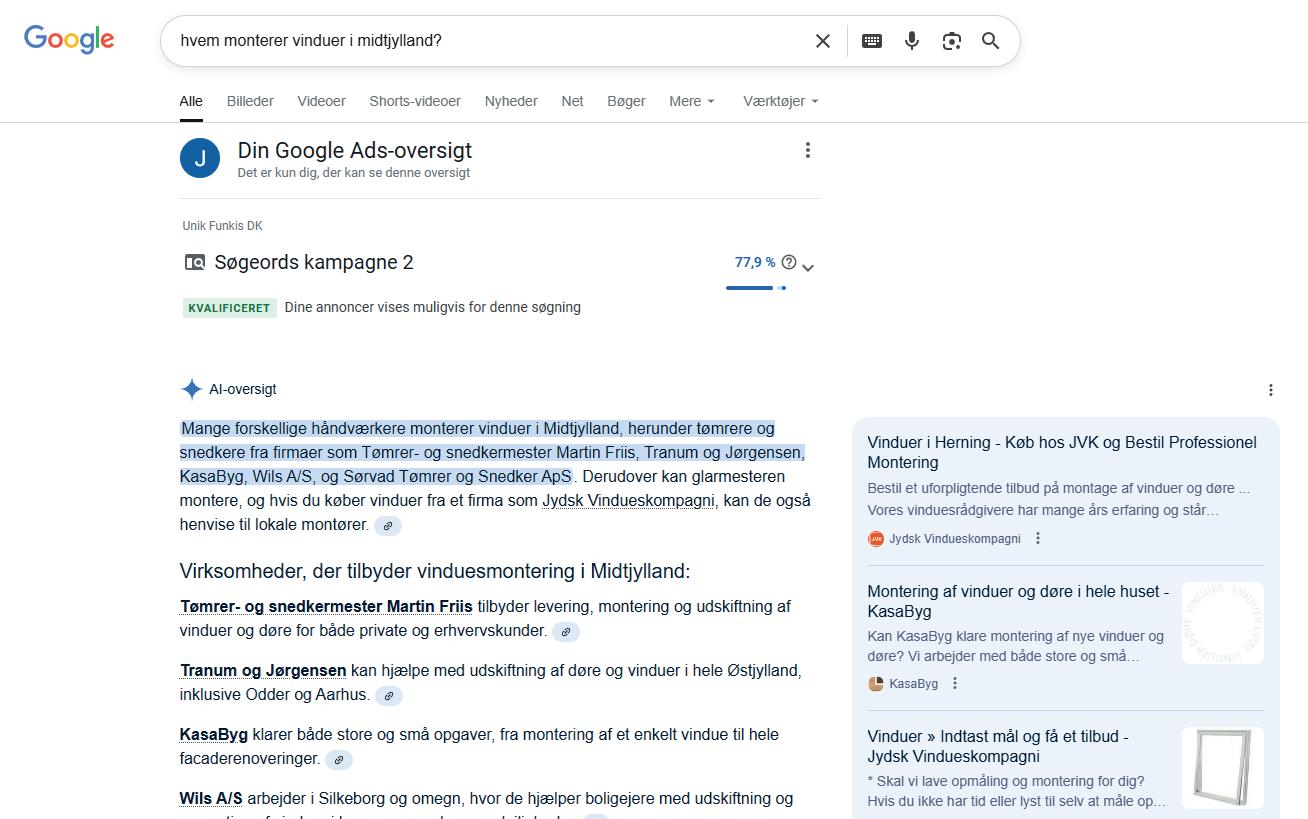Switch to the Net tab

click(x=572, y=101)
